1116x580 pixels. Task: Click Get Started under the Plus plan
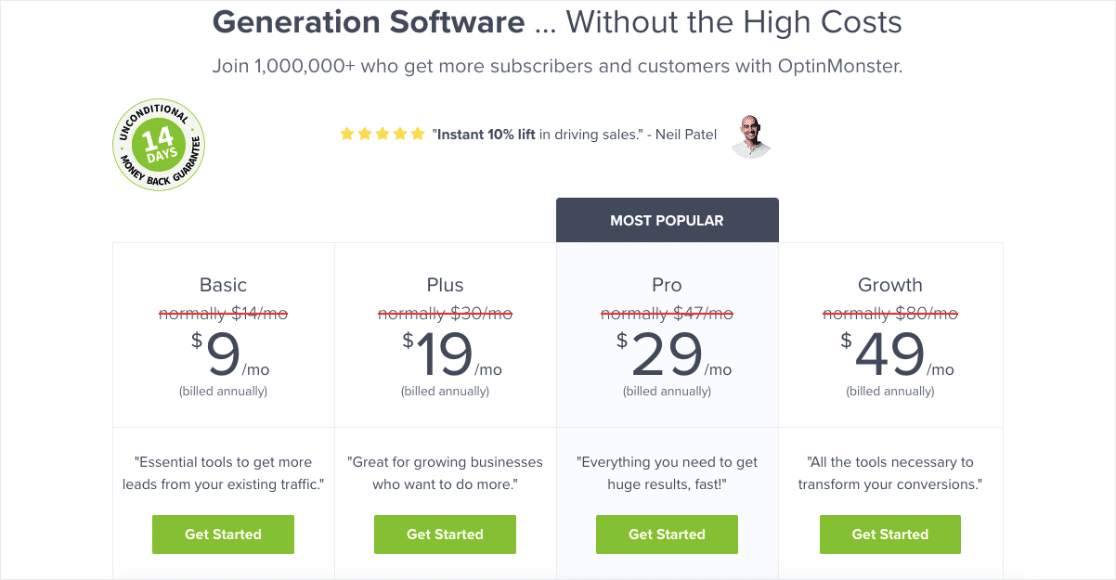[x=444, y=534]
